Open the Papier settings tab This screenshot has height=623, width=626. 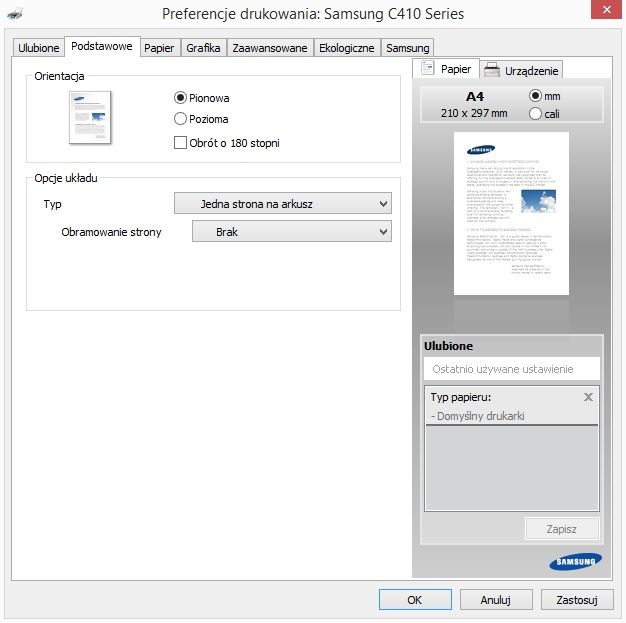[x=159, y=48]
